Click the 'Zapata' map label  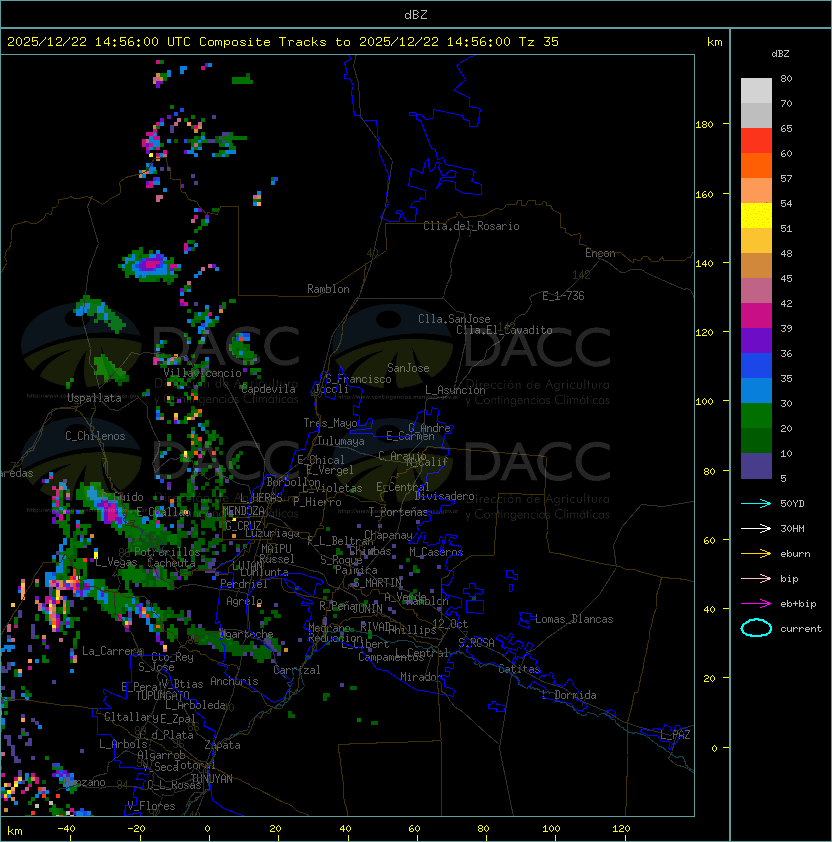(x=222, y=746)
